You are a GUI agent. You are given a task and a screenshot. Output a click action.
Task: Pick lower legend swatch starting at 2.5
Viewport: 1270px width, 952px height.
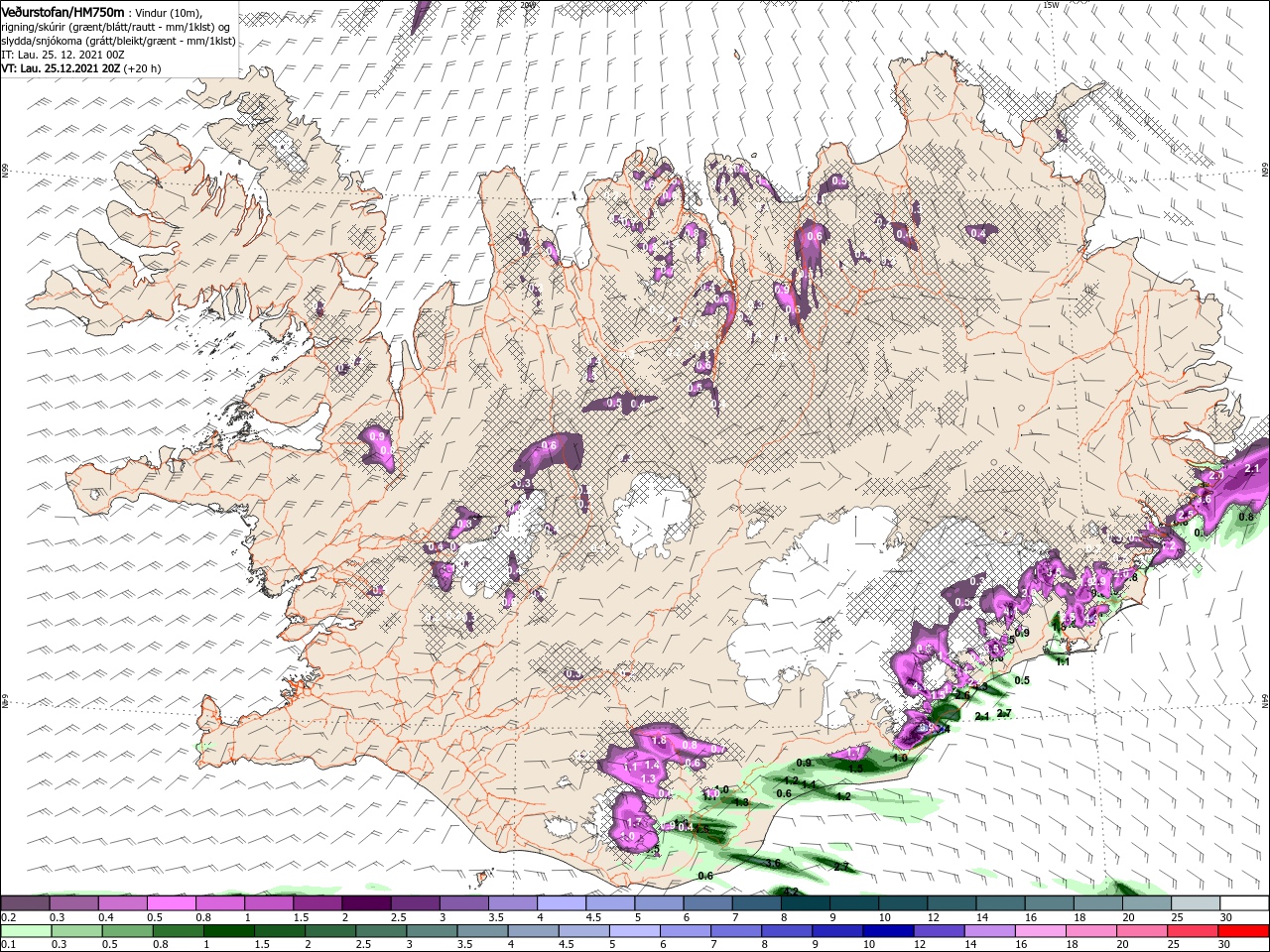click(380, 931)
